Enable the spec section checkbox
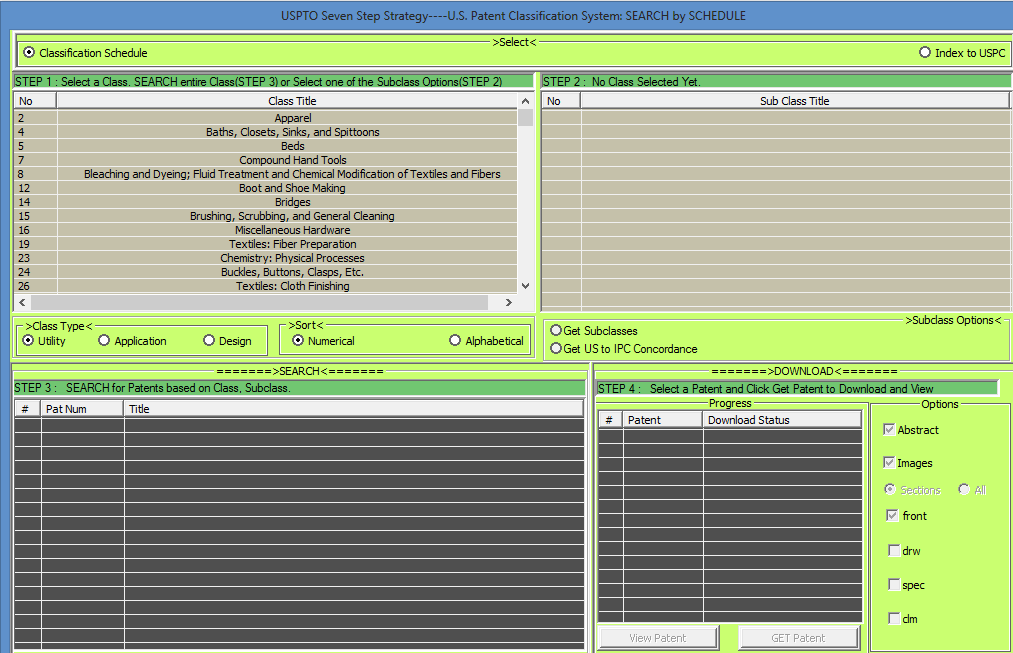Image resolution: width=1013 pixels, height=653 pixels. [894, 585]
